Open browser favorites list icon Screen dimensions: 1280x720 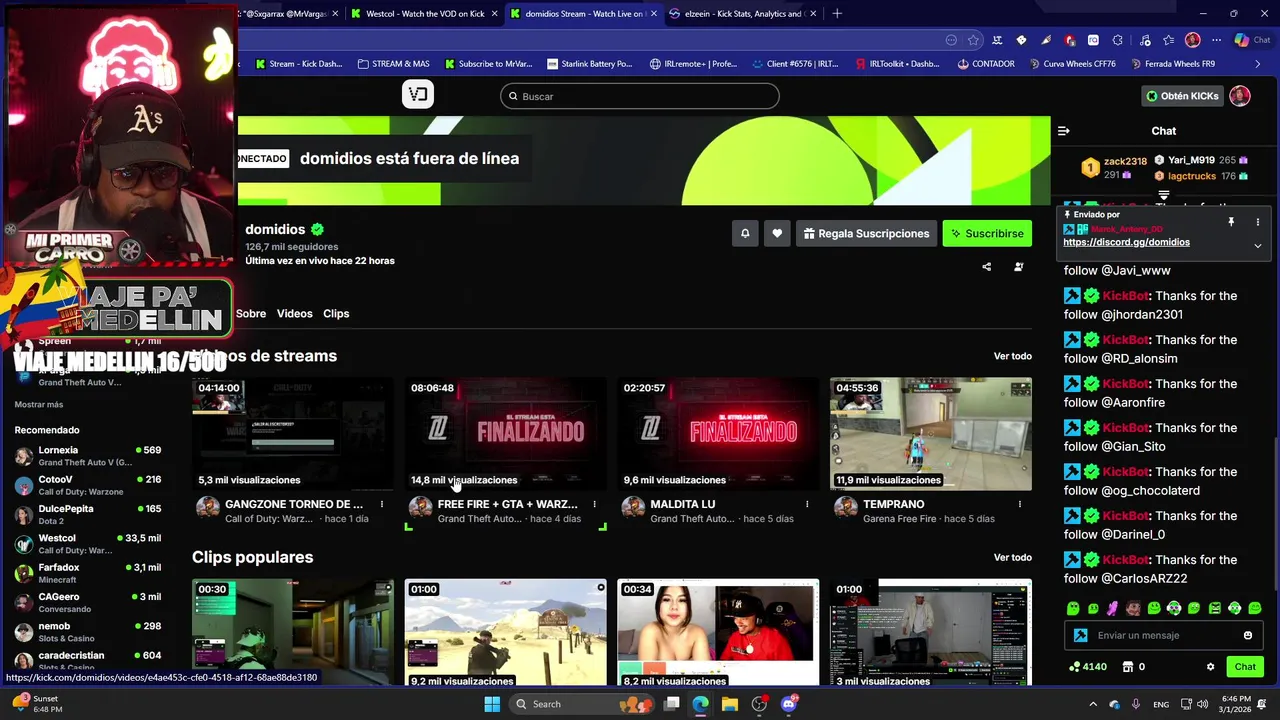(x=1169, y=40)
